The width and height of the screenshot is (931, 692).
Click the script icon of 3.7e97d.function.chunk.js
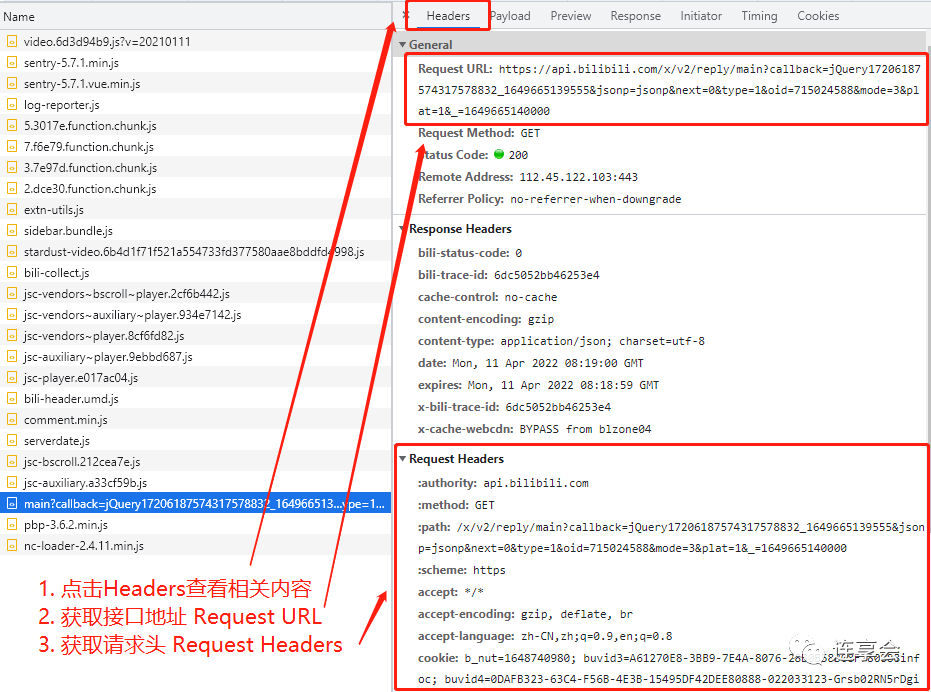(11, 168)
